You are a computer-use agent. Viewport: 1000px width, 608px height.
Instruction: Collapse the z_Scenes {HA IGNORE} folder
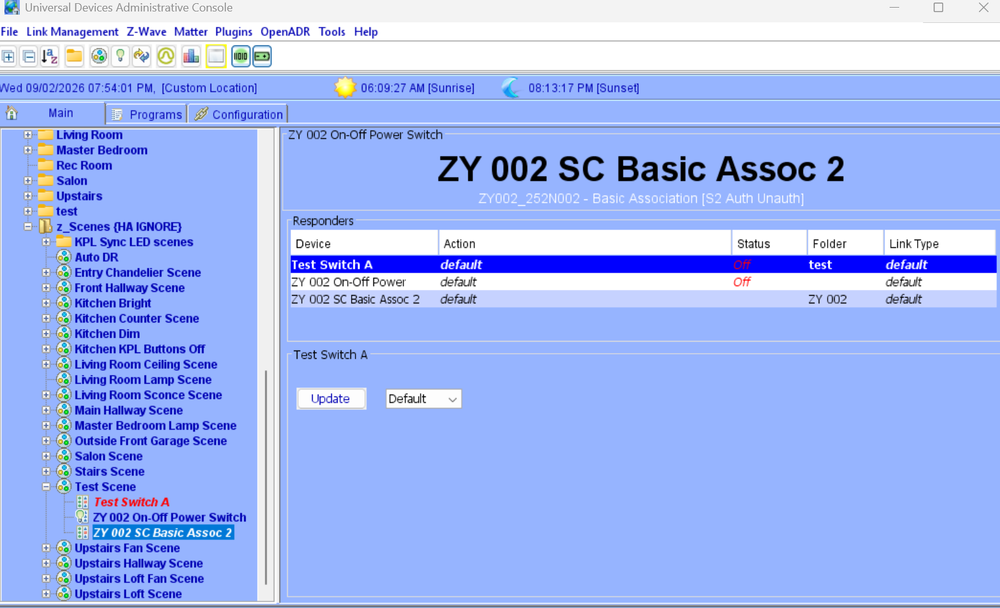[x=28, y=226]
